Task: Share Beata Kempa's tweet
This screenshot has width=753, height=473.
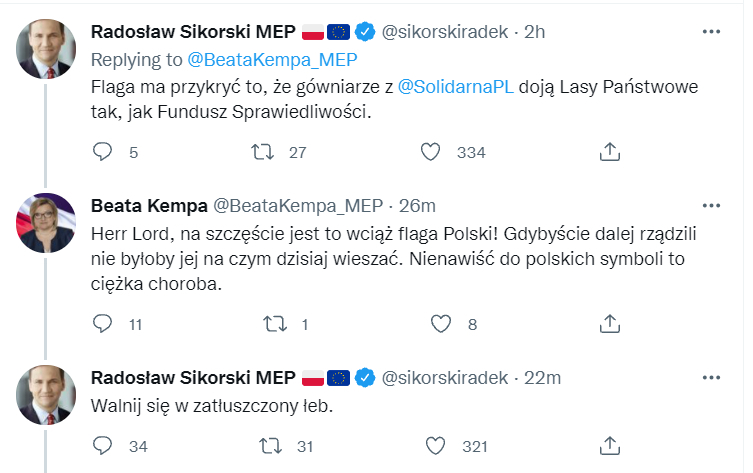Action: pyautogui.click(x=610, y=324)
